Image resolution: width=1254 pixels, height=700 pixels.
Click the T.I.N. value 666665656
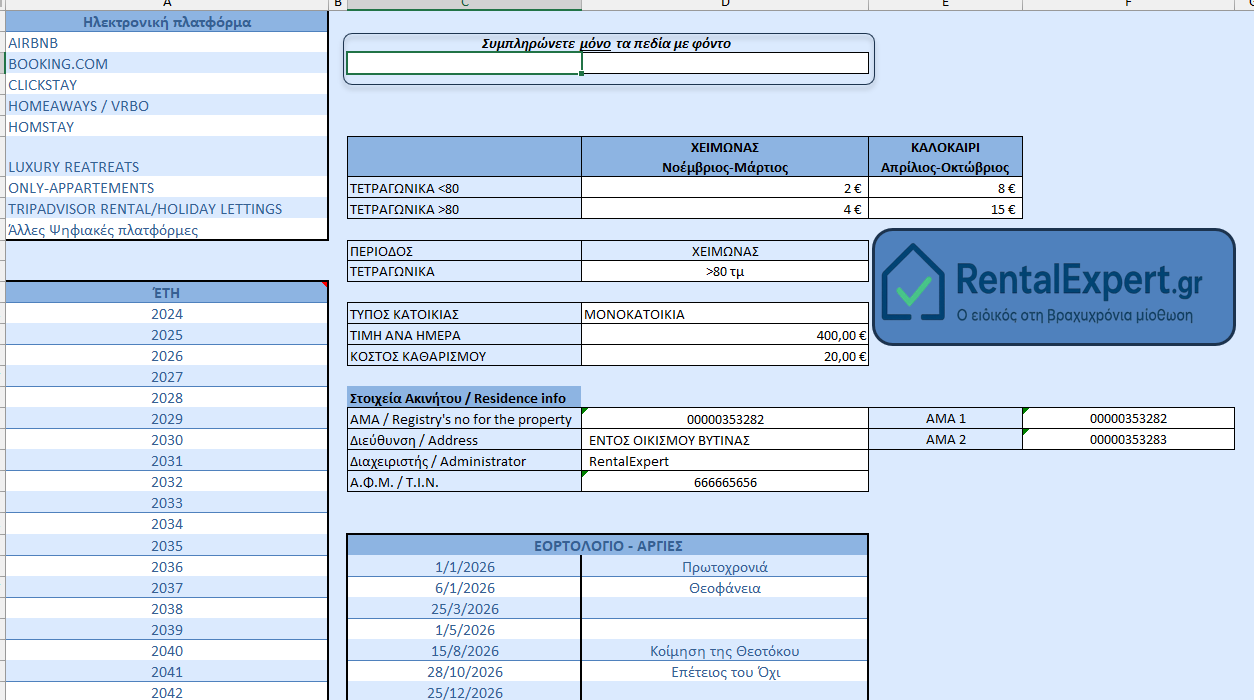725,482
